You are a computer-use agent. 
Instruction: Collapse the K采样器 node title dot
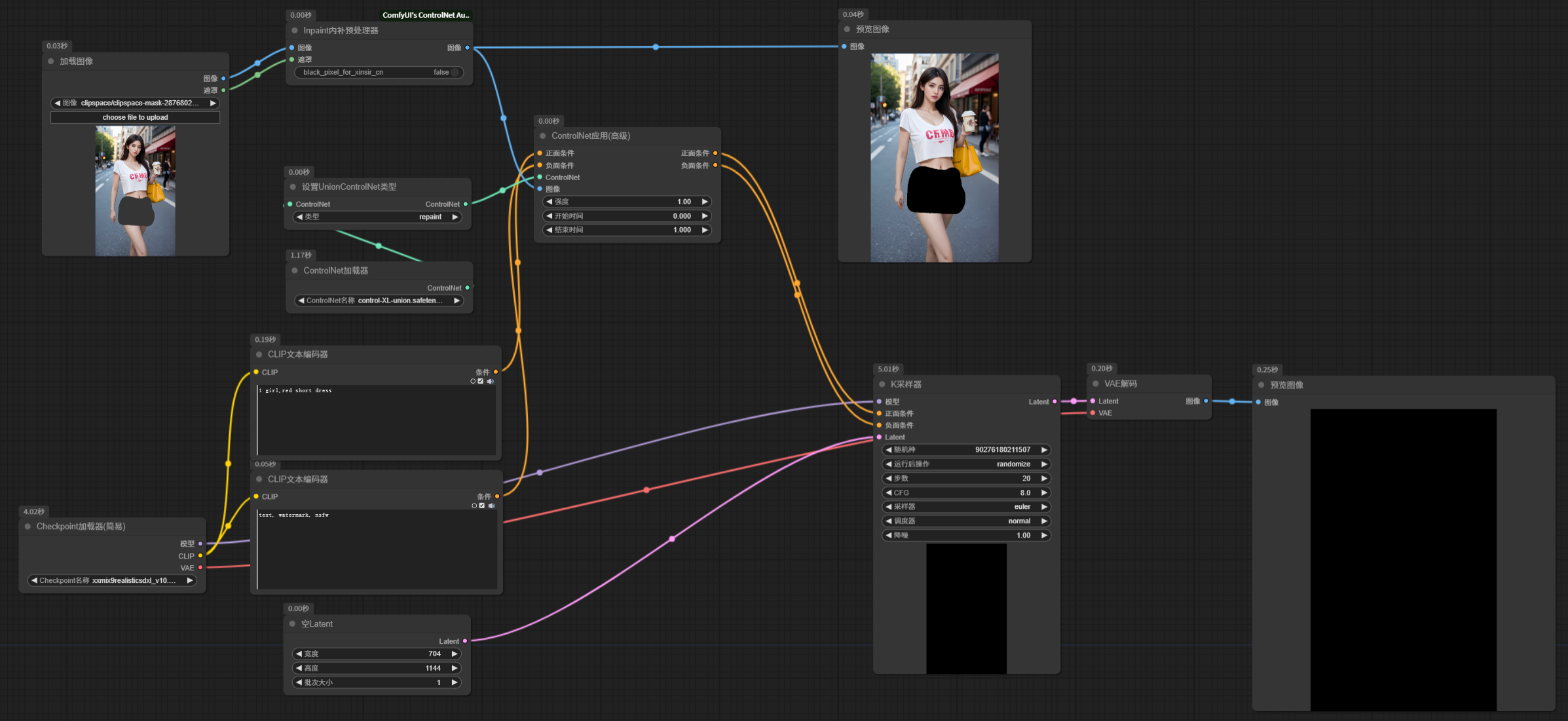coord(882,384)
